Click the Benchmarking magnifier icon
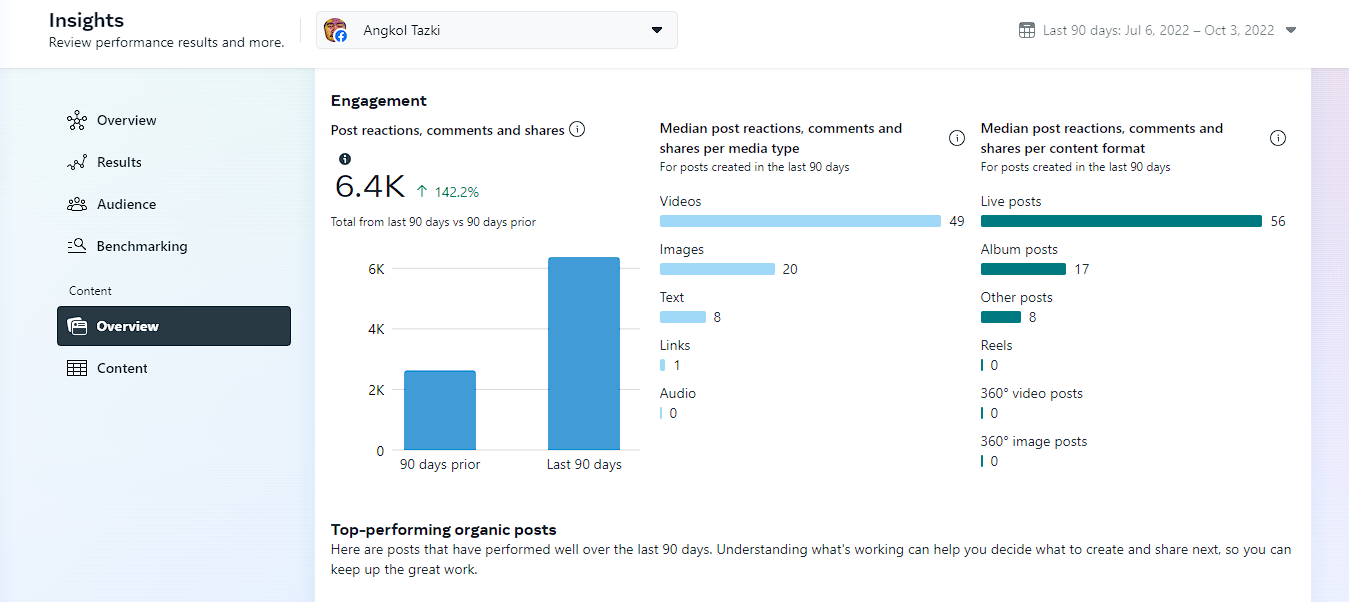This screenshot has width=1349, height=602. tap(77, 247)
